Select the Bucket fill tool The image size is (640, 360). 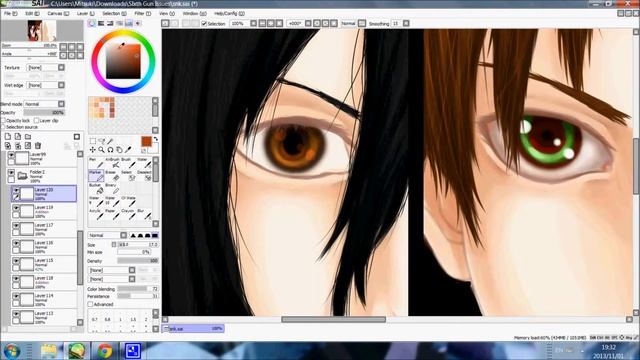(x=96, y=188)
